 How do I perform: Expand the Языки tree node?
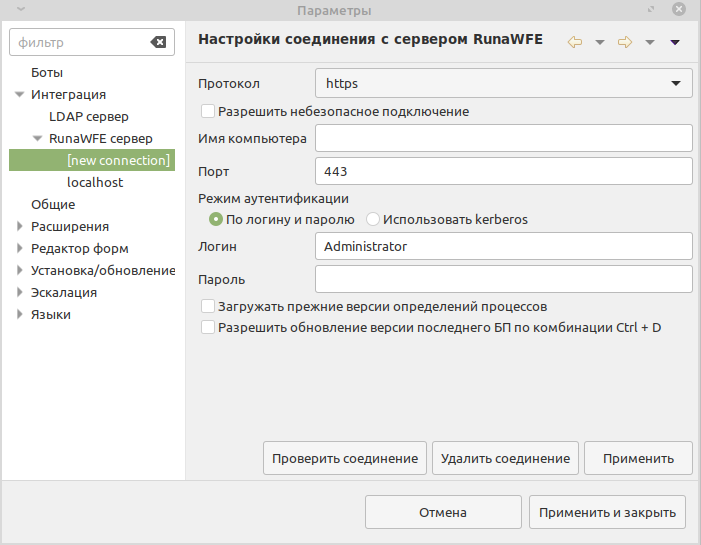tap(19, 314)
